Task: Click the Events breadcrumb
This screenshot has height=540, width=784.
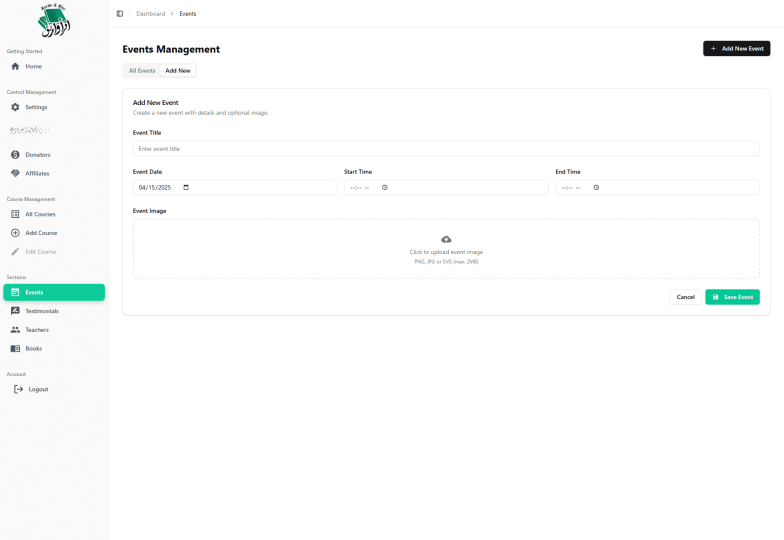Action: 188,14
